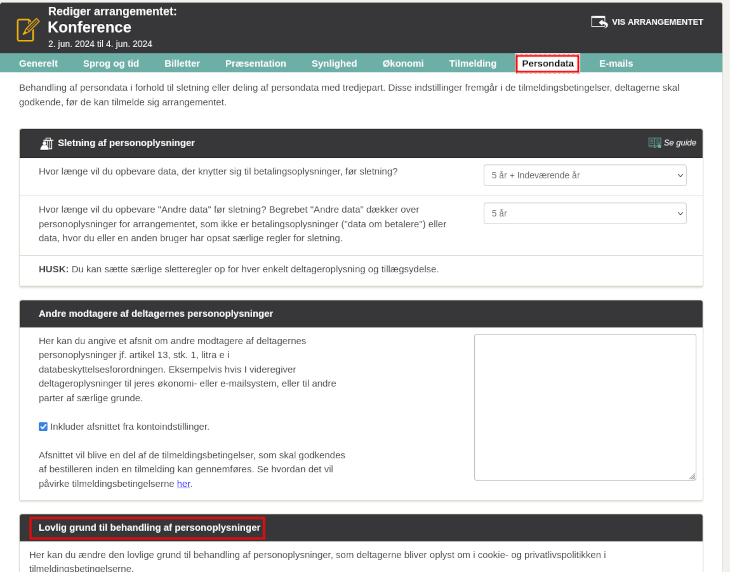The width and height of the screenshot is (730, 572).
Task: Go to the E-mails tab
Action: (x=616, y=63)
